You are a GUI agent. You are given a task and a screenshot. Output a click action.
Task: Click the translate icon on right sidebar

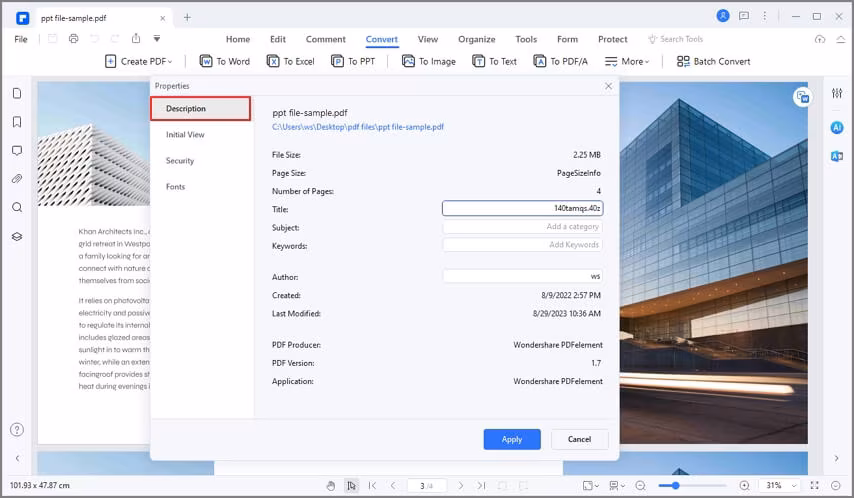[837, 156]
